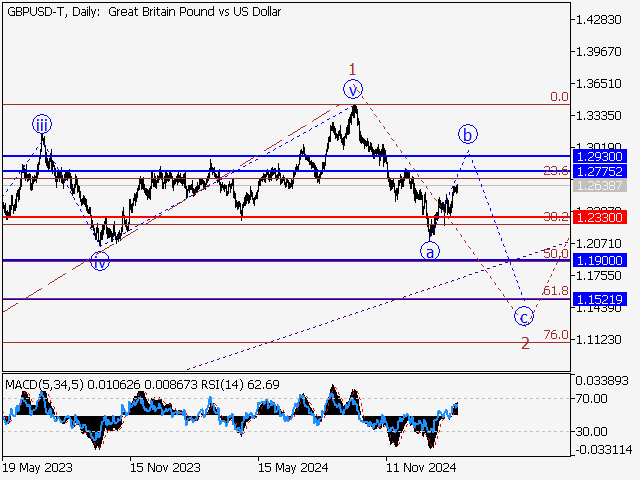
Task: Click the 1.15219 price level tag
Action: [600, 299]
